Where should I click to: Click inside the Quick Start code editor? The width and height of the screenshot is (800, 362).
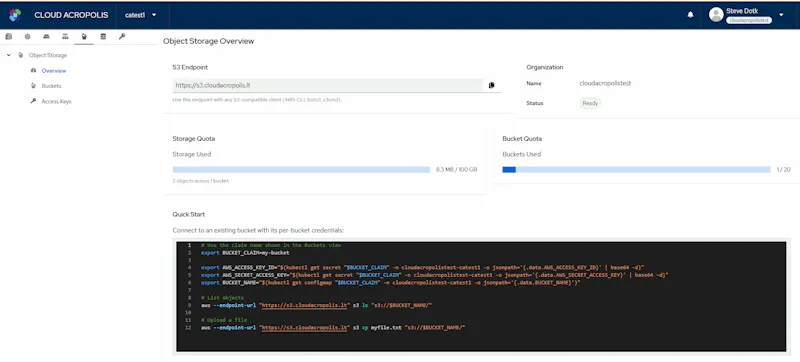[x=481, y=297]
